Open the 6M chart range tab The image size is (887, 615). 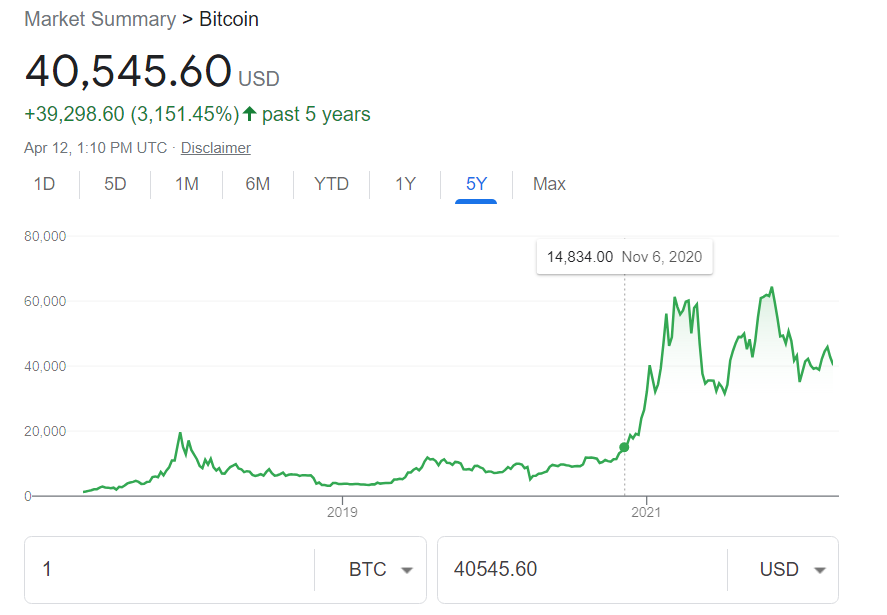tap(258, 184)
